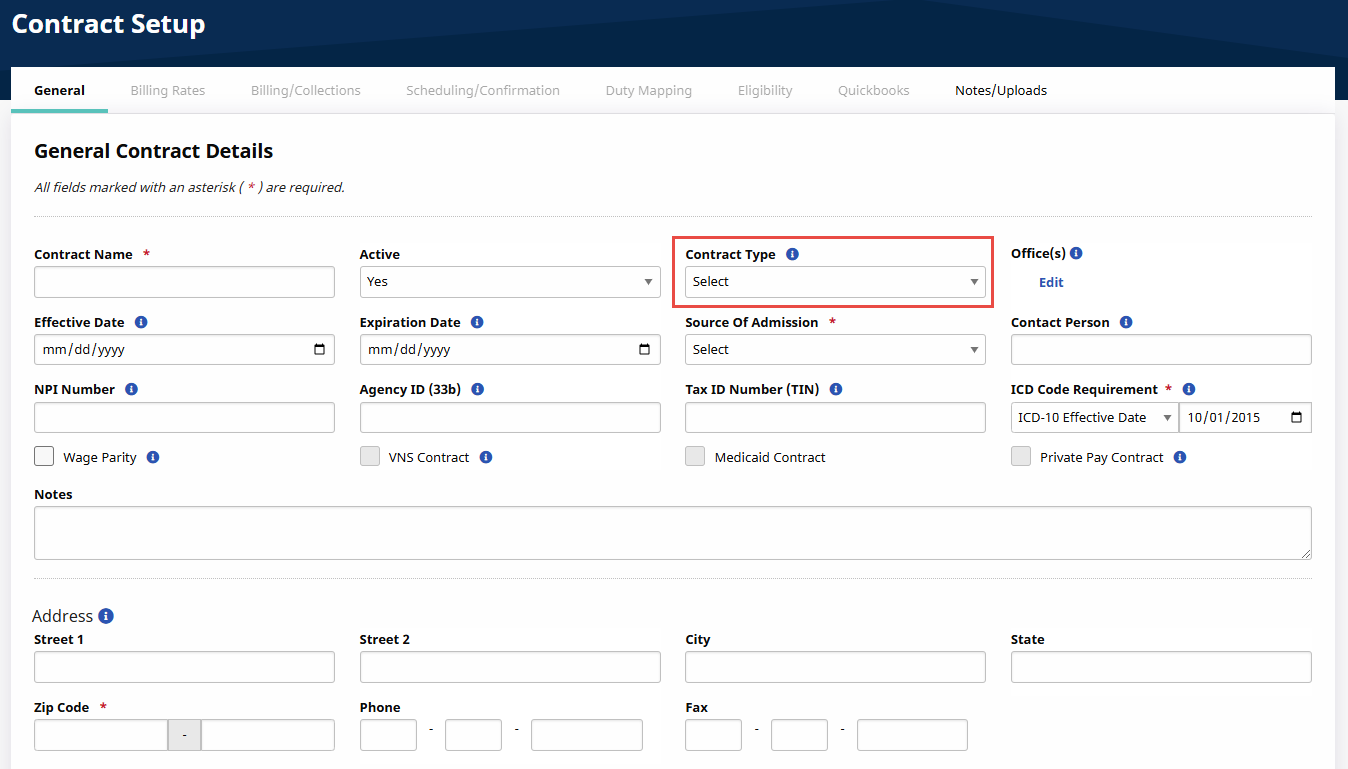Click the Edit link under Office(s)

(1051, 282)
